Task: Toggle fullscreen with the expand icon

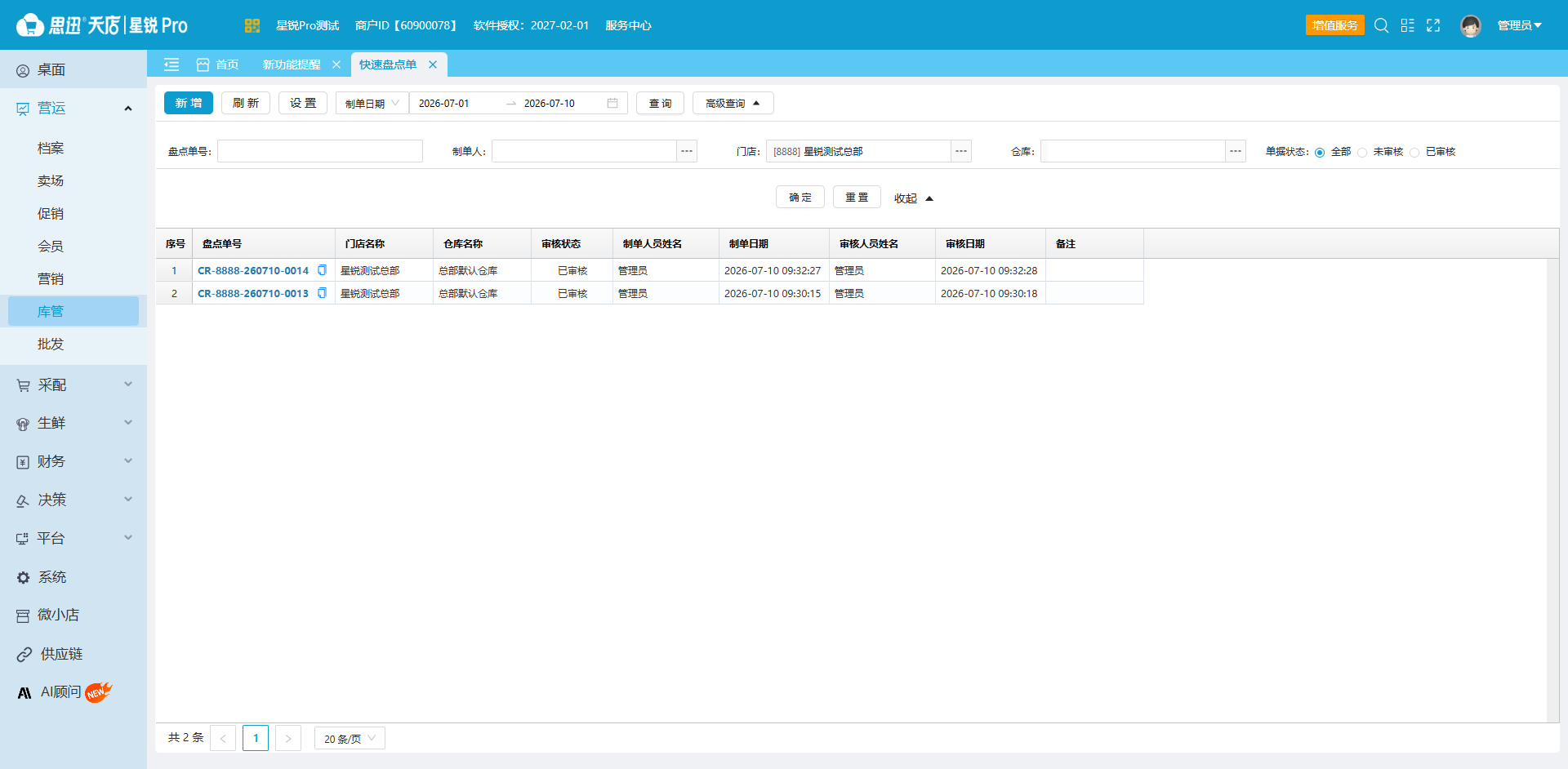Action: tap(1433, 25)
